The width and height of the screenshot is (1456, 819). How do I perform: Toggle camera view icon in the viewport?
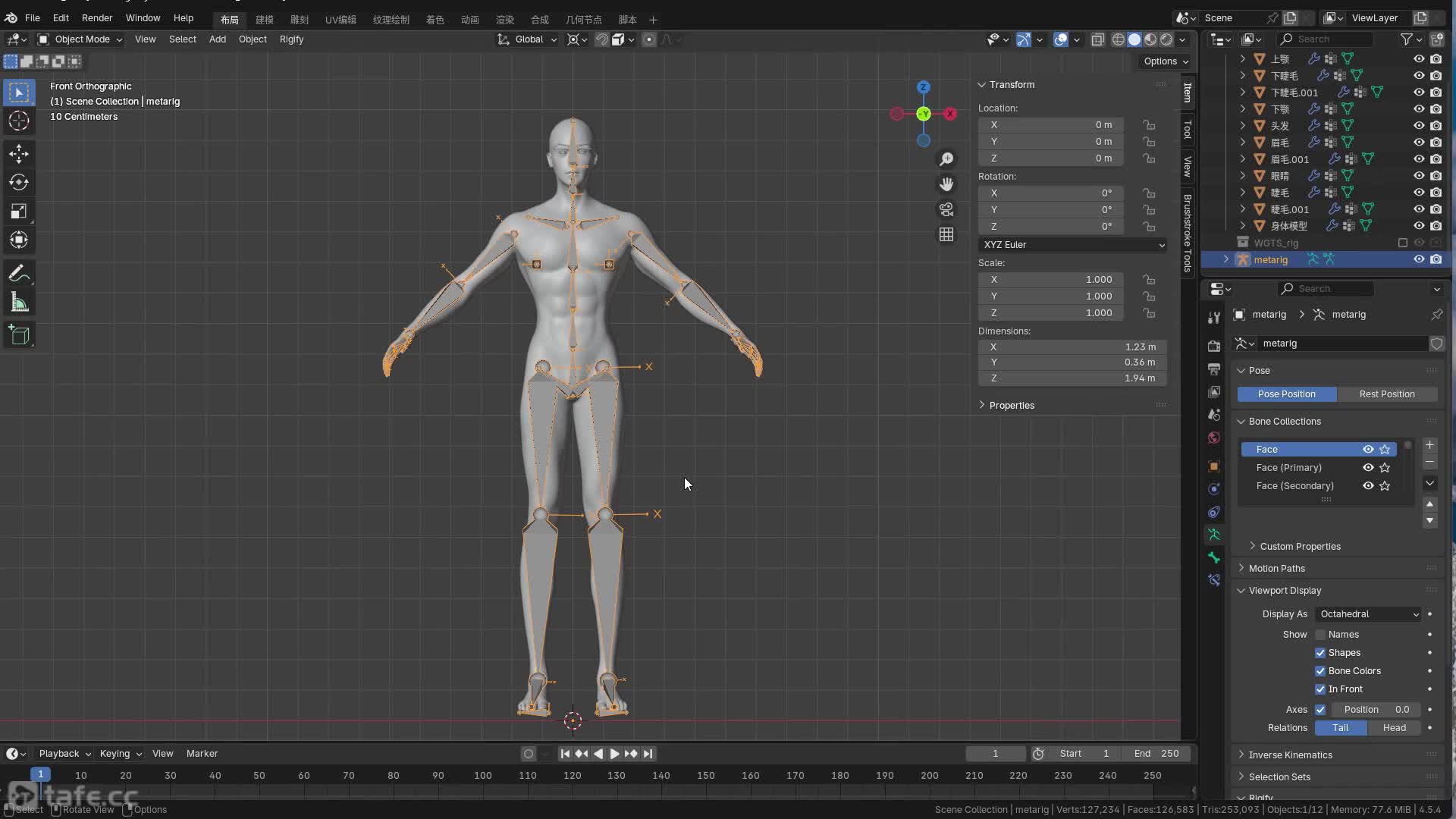[946, 209]
